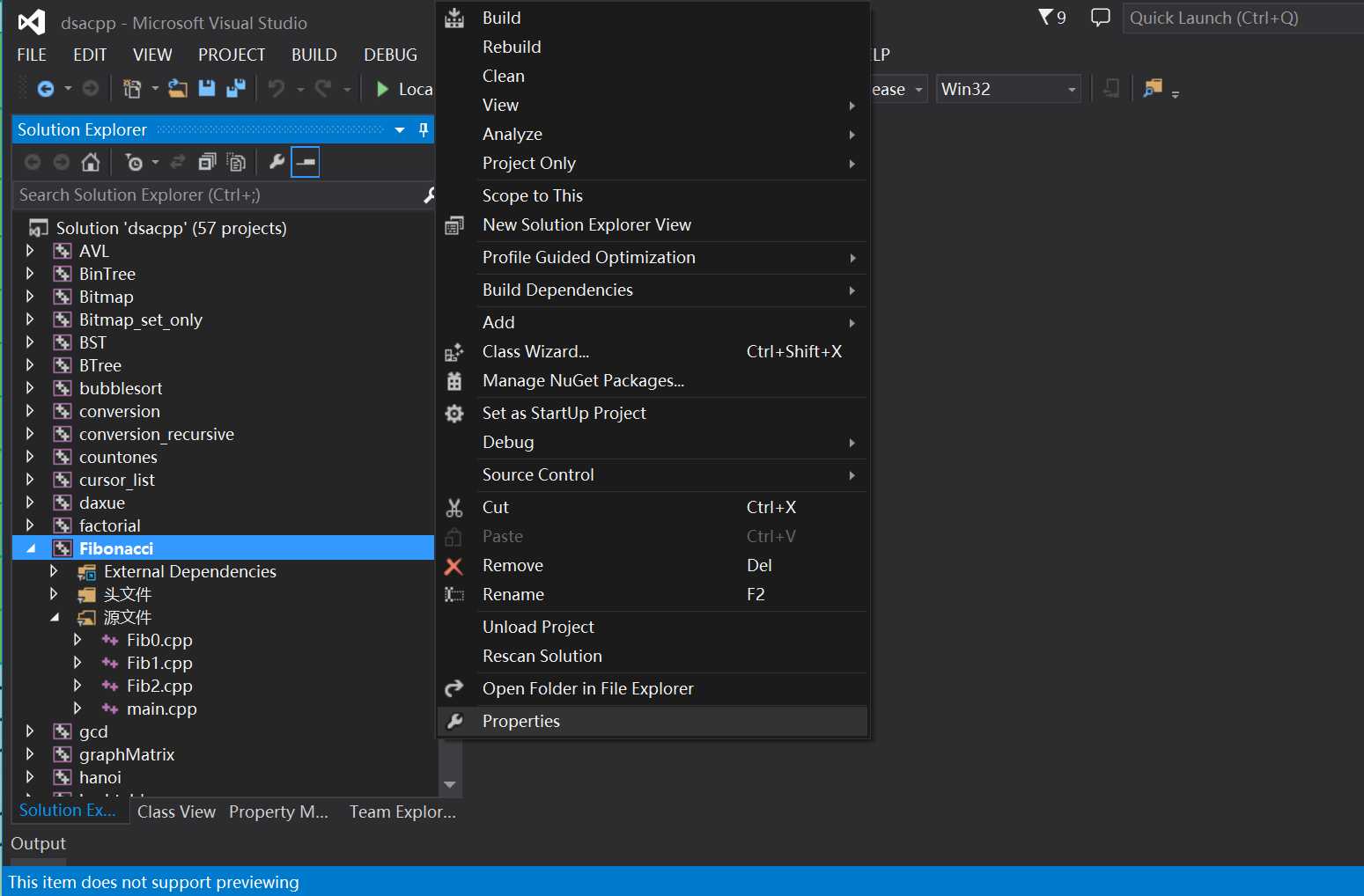This screenshot has width=1364, height=896.
Task: Select the graphMatrix project
Action: 127,754
